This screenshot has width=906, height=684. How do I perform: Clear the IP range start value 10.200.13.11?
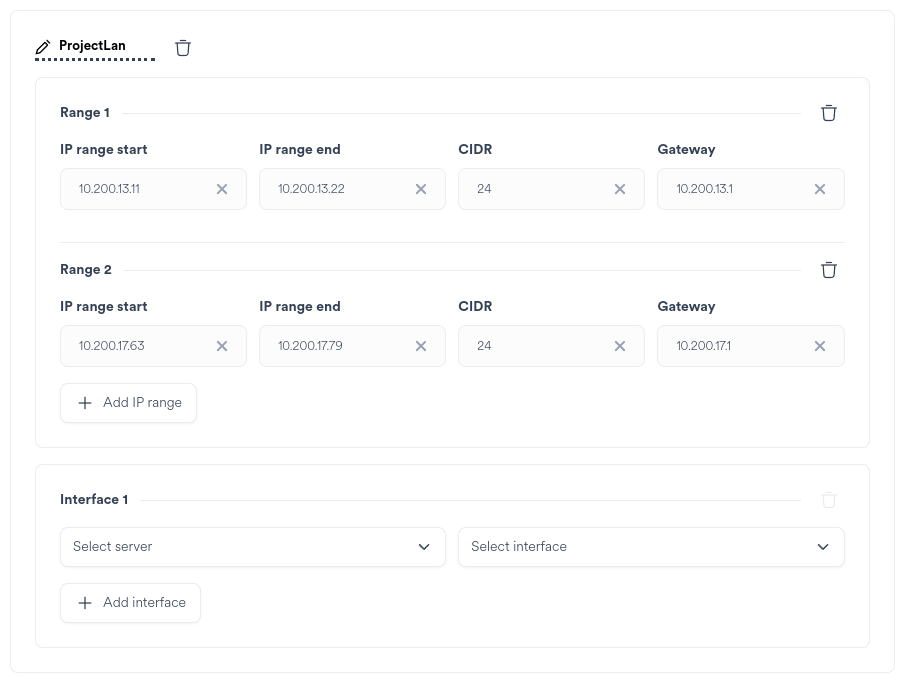click(222, 189)
